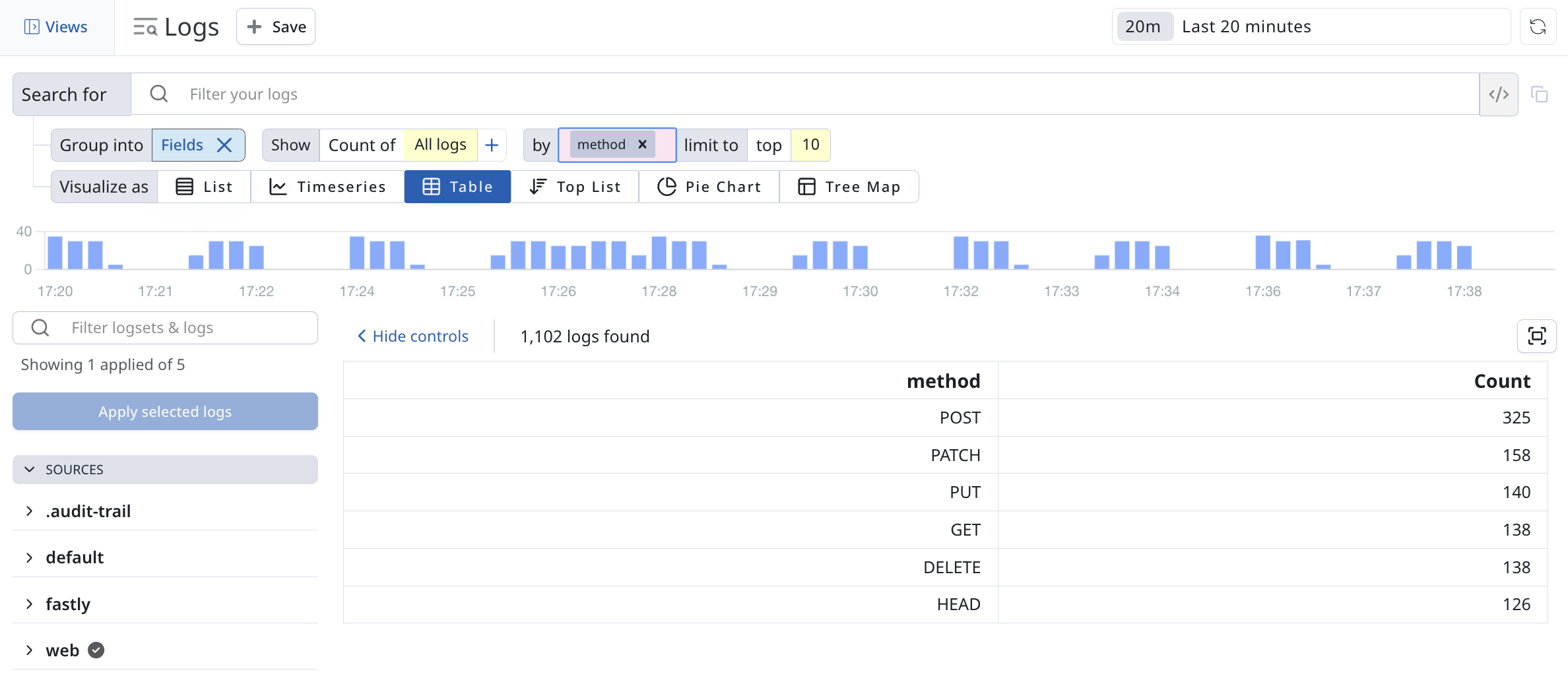Open the Fields group-into selector

pyautogui.click(x=183, y=145)
